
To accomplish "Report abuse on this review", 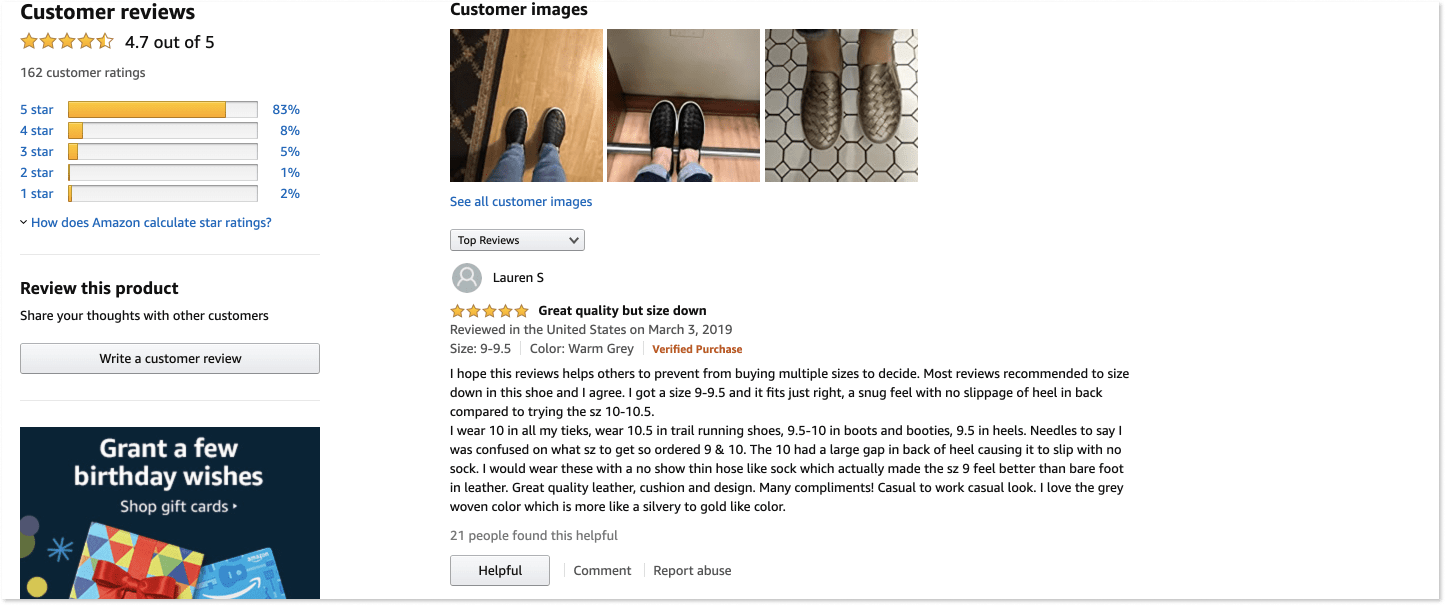I will [x=692, y=571].
